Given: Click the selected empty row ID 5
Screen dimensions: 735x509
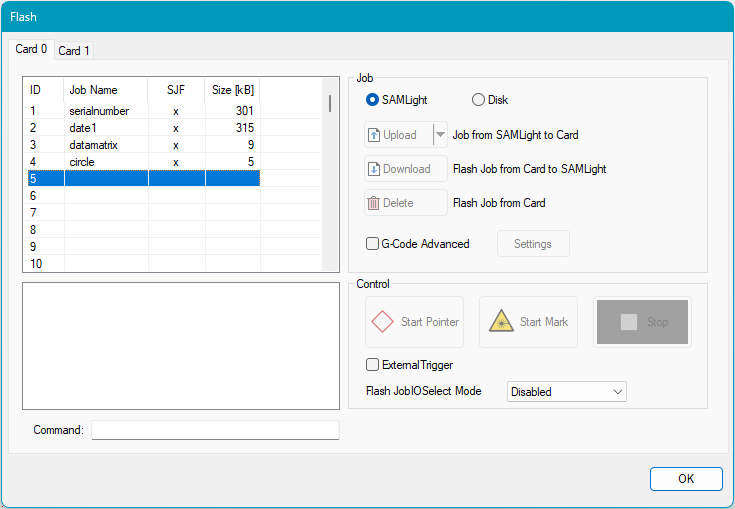Looking at the screenshot, I should click(x=142, y=179).
